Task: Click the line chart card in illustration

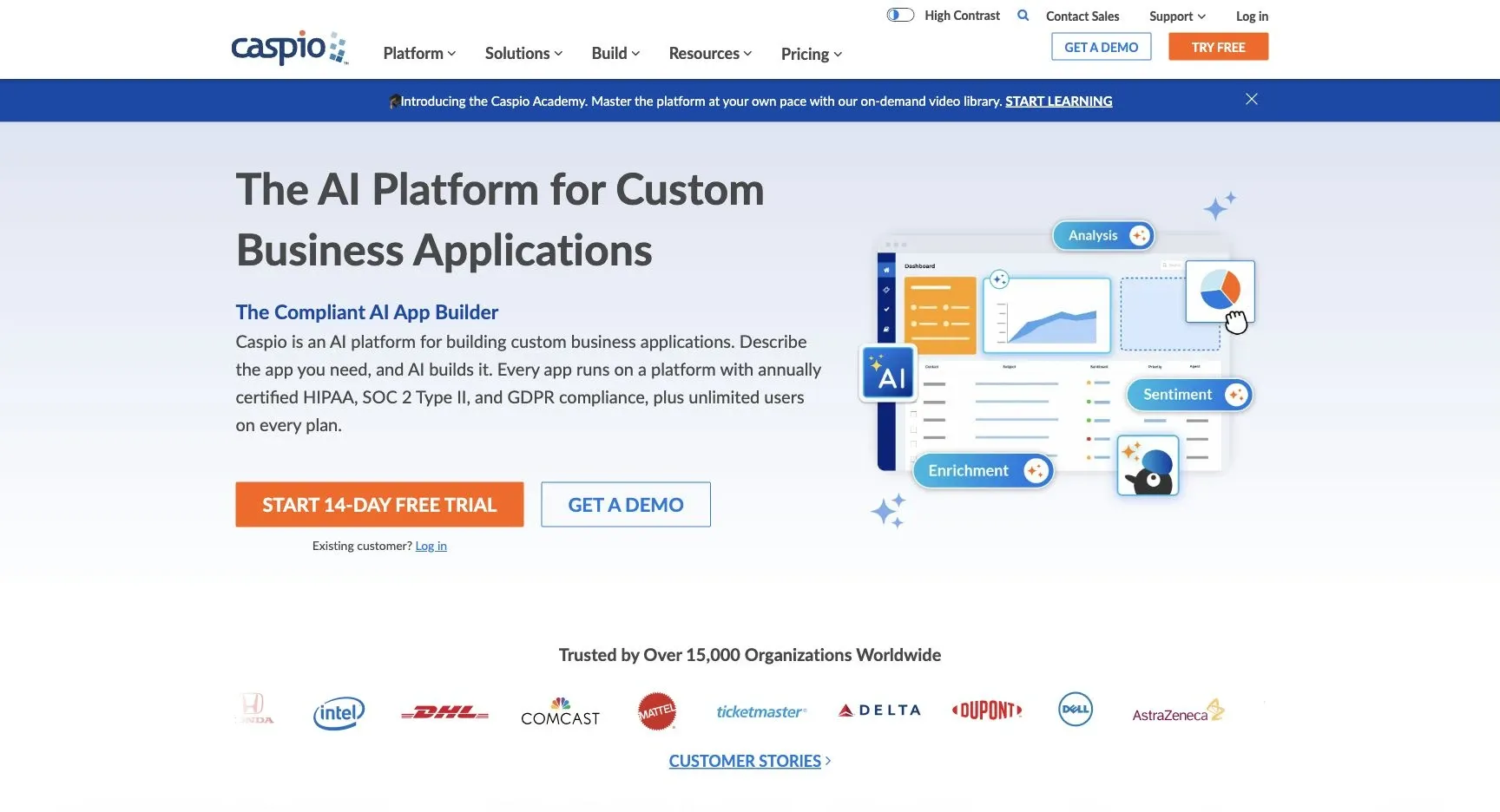Action: tap(1047, 315)
